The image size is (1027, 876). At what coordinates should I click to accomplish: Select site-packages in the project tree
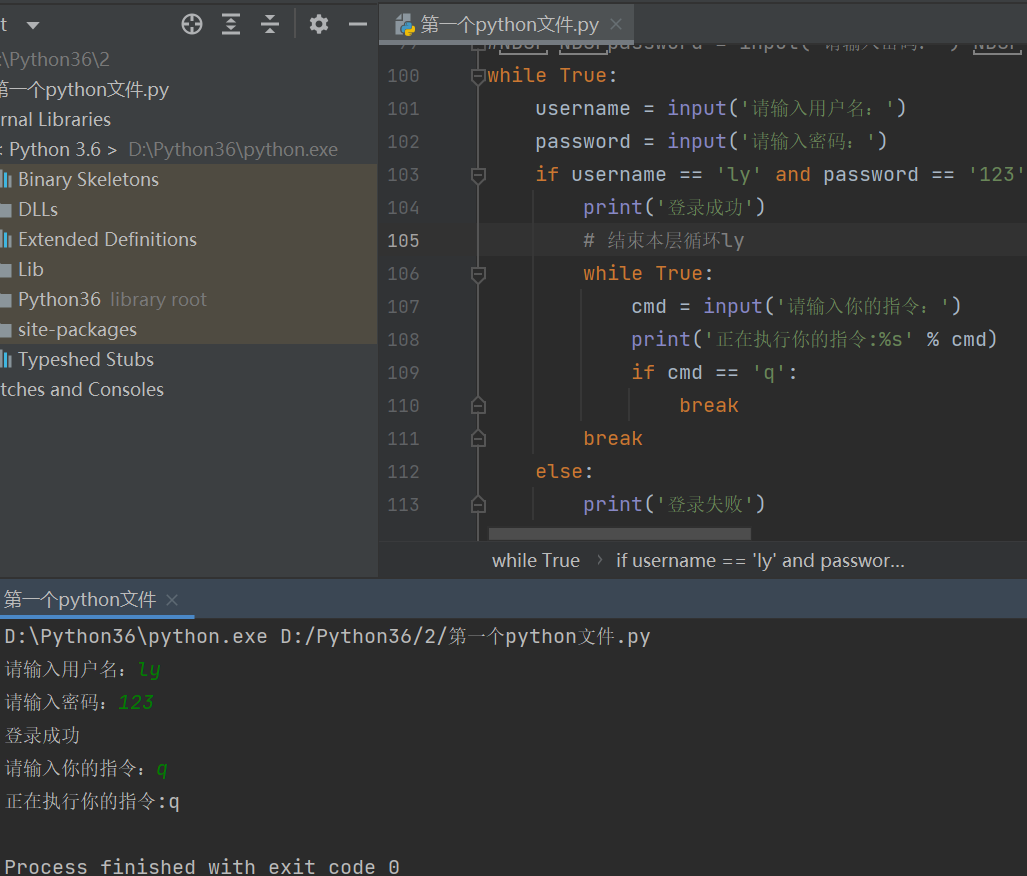[77, 330]
